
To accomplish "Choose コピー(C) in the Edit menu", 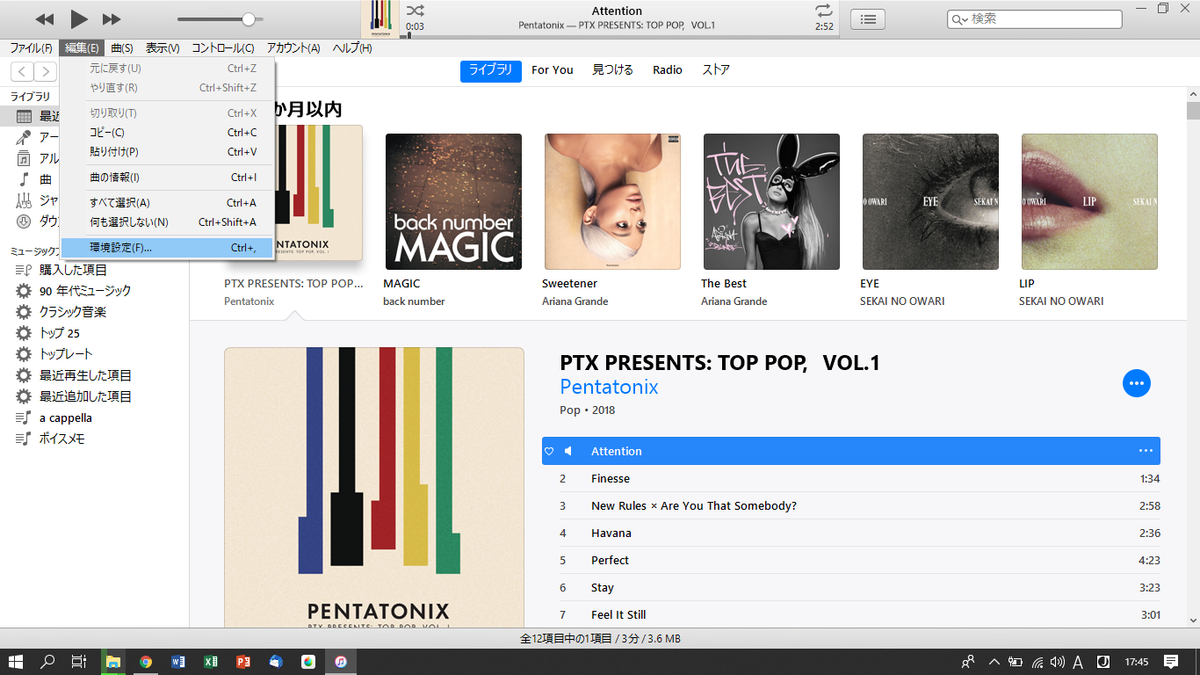I will (x=167, y=132).
